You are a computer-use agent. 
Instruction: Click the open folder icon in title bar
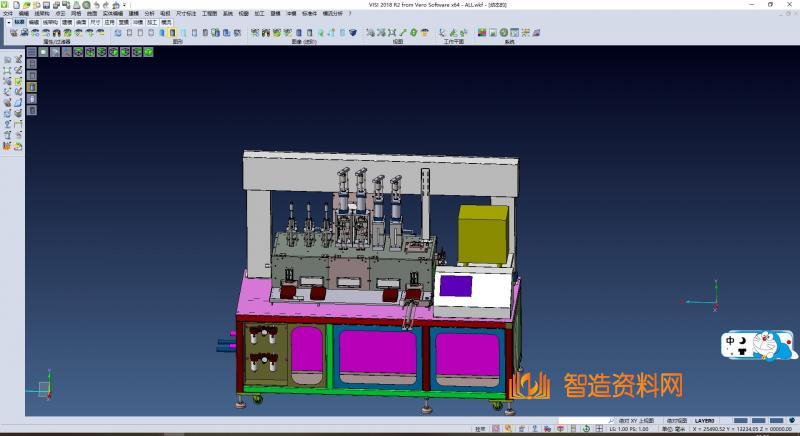pos(27,4)
